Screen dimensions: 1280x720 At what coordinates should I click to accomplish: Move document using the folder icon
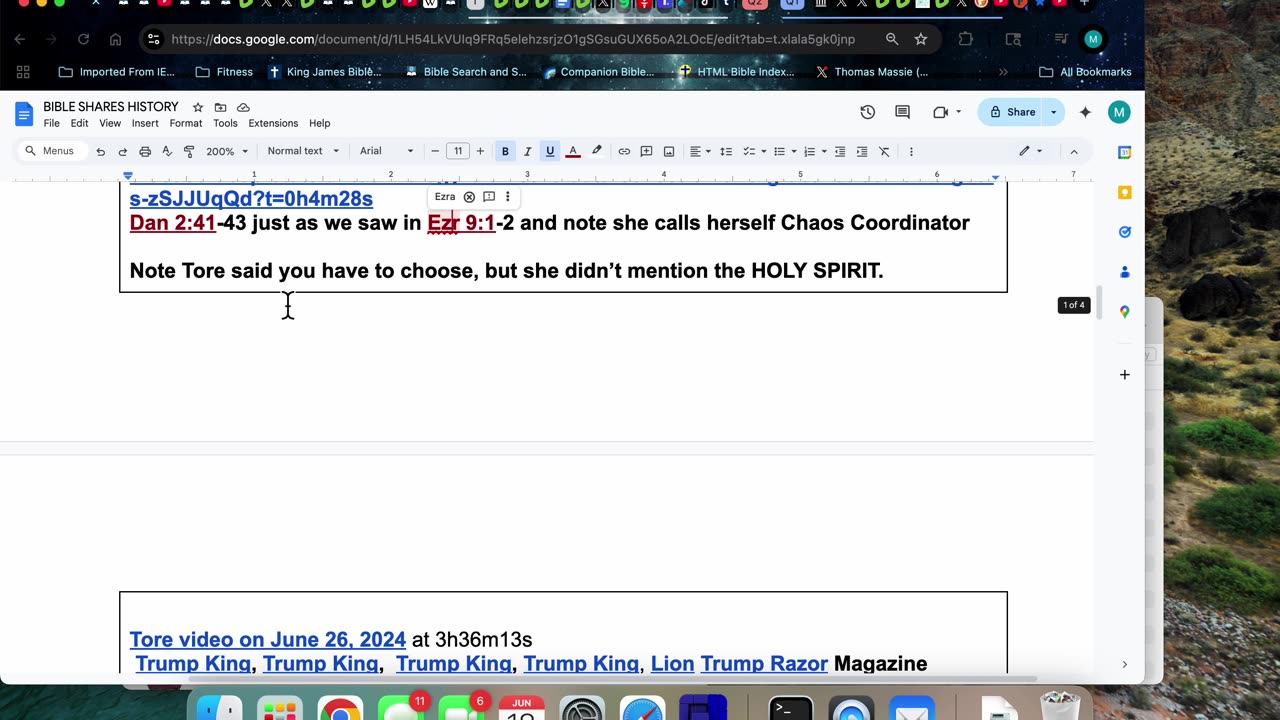220,107
